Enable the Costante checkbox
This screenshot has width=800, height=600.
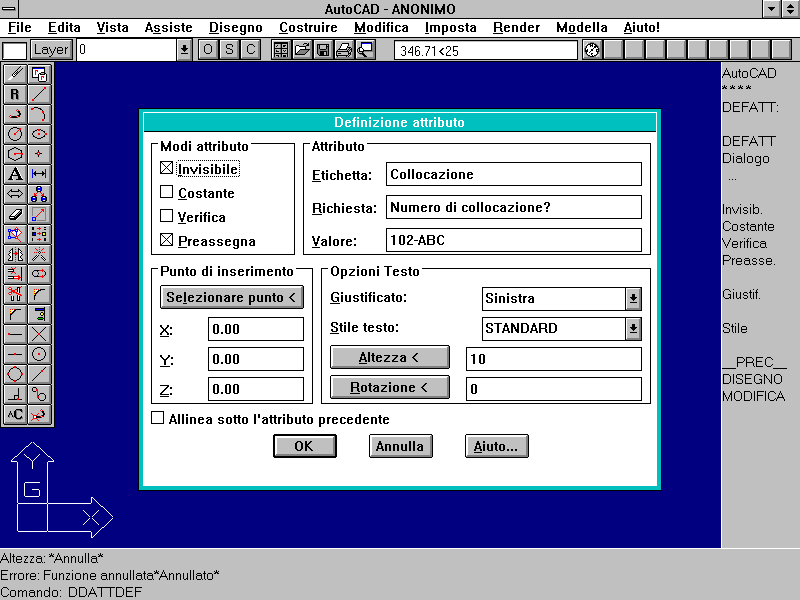[166, 192]
